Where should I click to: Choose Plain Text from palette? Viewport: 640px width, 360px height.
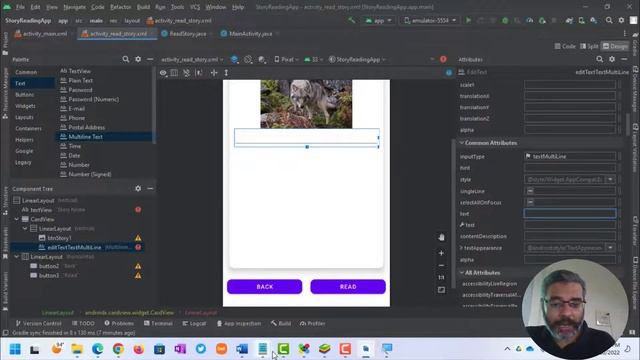pos(80,80)
